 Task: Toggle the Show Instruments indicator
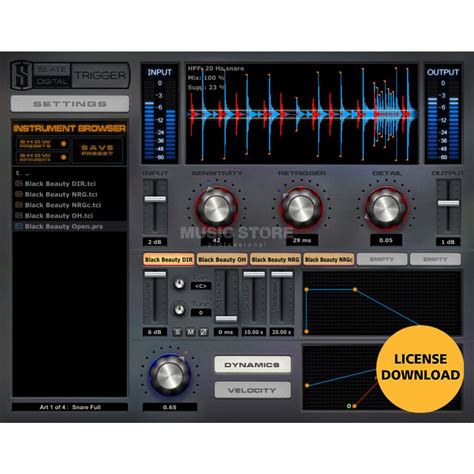pos(63,157)
